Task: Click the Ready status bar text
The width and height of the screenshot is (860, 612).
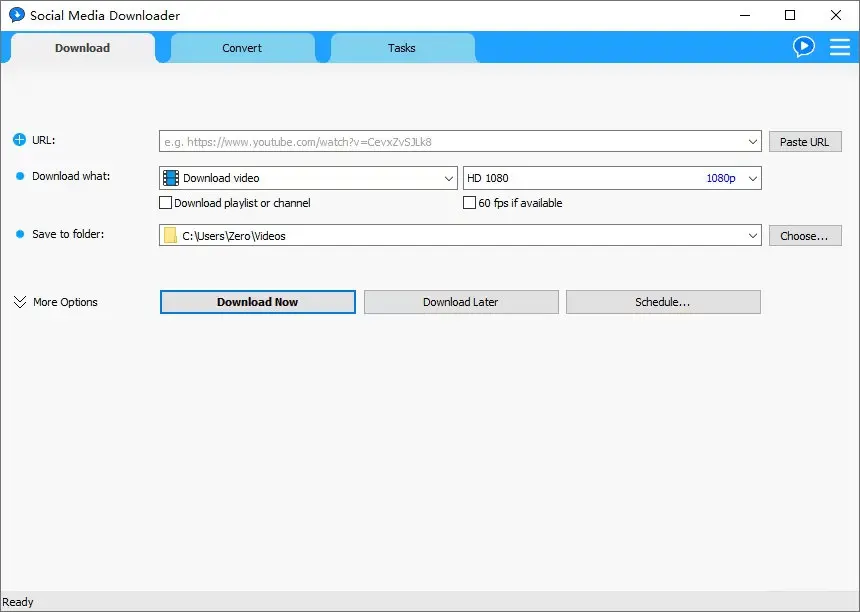Action: click(18, 602)
